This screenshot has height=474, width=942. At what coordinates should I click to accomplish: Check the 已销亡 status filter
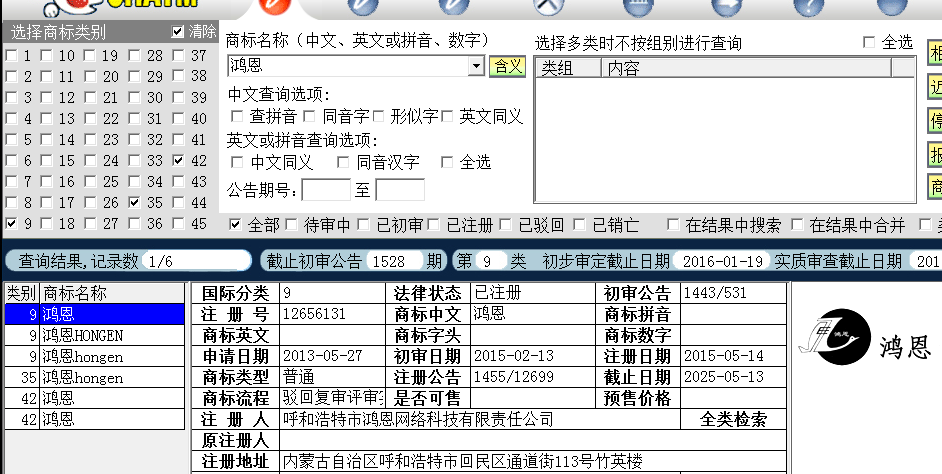click(x=579, y=225)
